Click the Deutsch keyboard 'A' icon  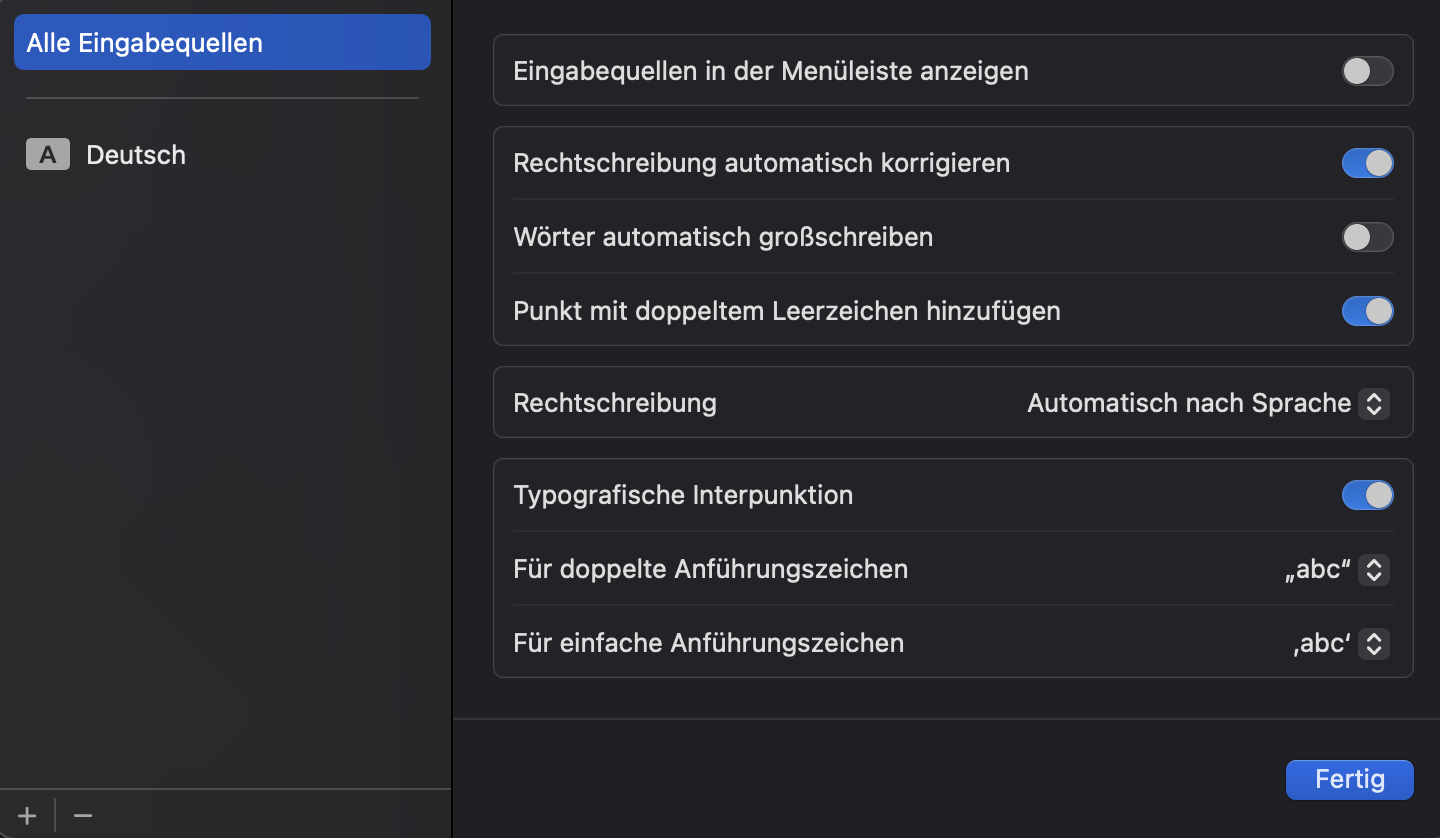pos(48,155)
